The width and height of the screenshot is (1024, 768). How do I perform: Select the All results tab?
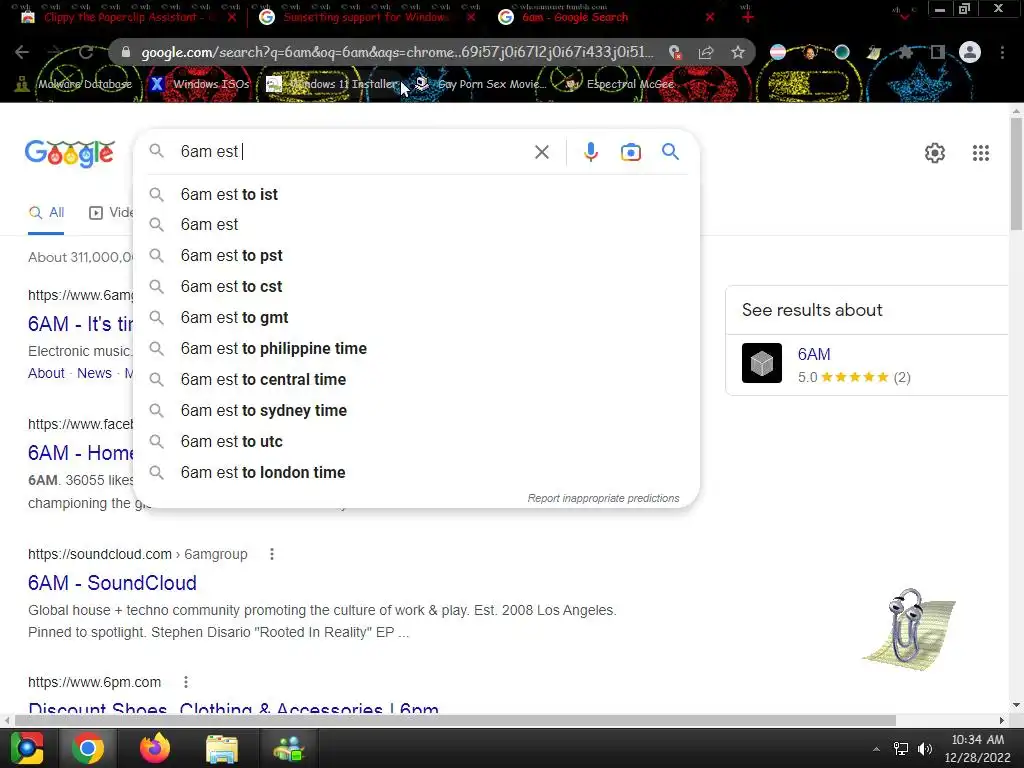click(46, 213)
